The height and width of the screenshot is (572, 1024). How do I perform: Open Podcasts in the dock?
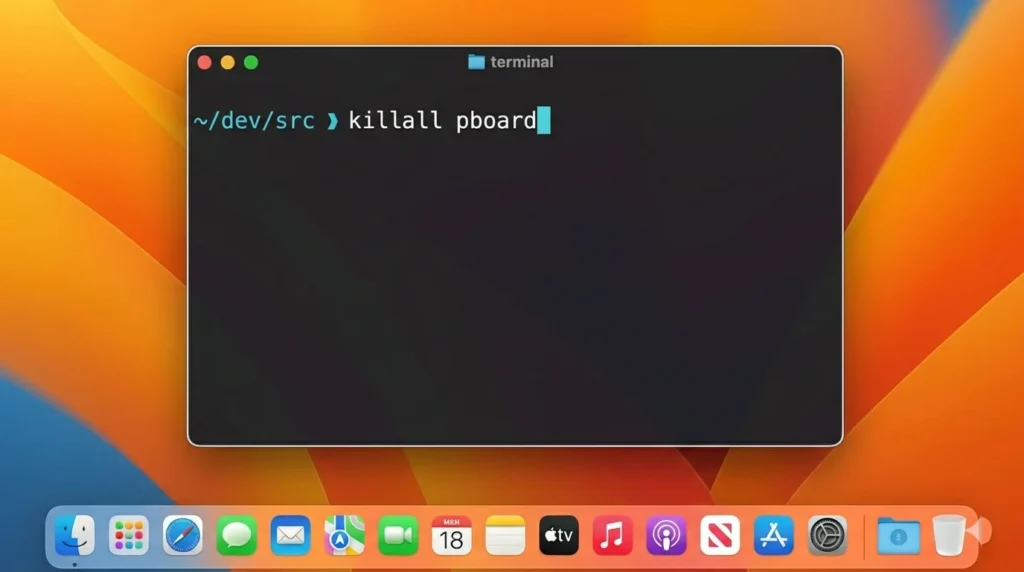click(x=666, y=535)
